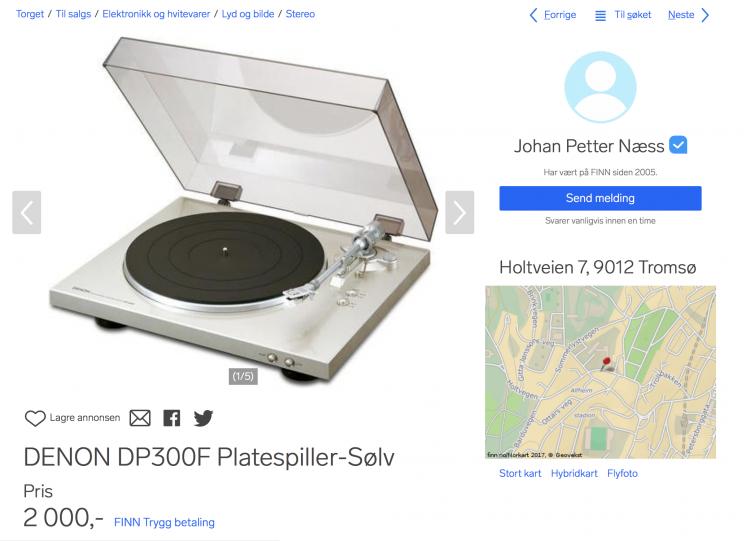This screenshot has height=541, width=750.
Task: Switch the map to Flyfoto view
Action: (622, 474)
